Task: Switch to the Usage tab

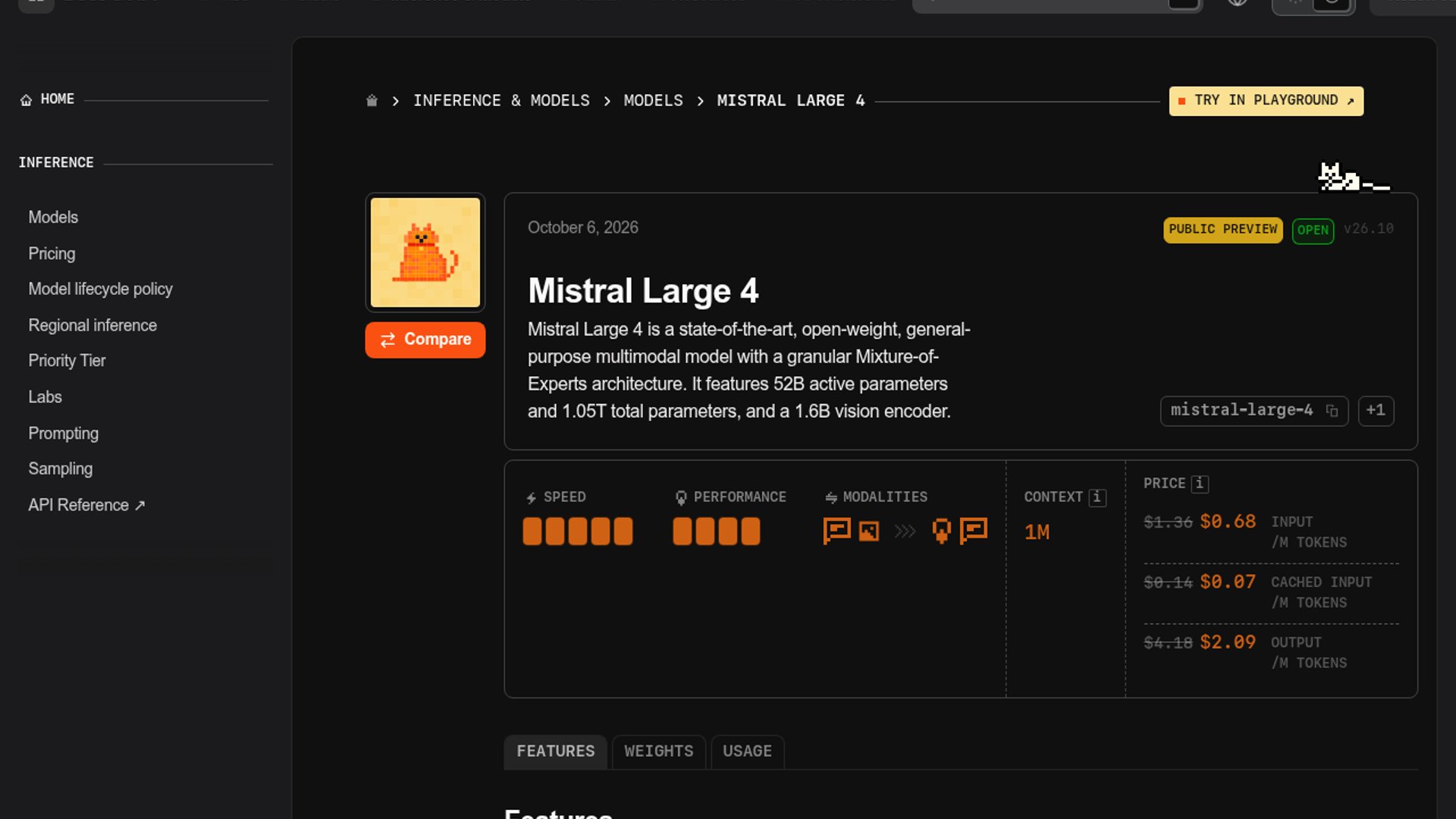Action: (x=747, y=752)
